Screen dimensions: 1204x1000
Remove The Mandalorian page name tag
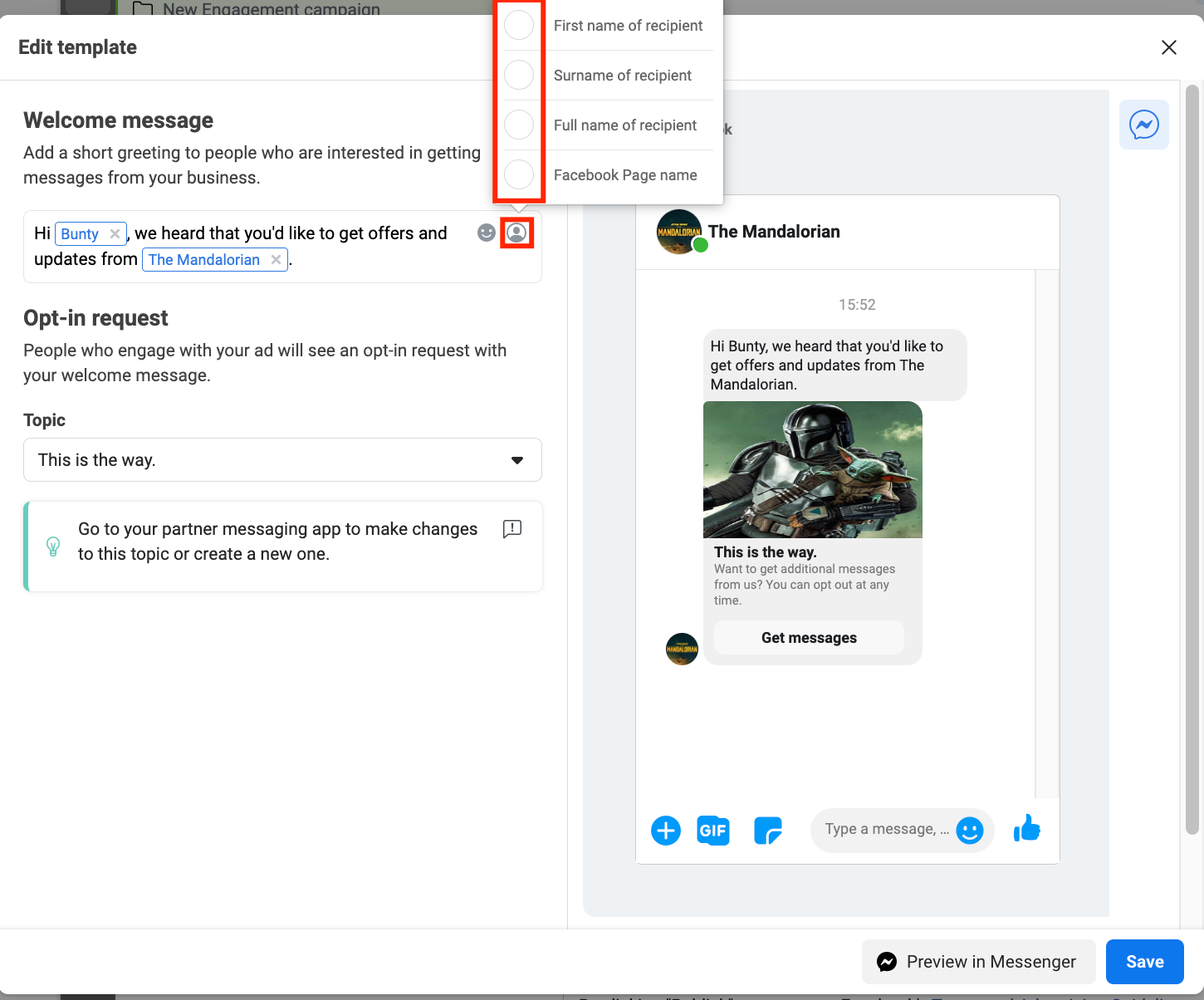click(x=276, y=260)
